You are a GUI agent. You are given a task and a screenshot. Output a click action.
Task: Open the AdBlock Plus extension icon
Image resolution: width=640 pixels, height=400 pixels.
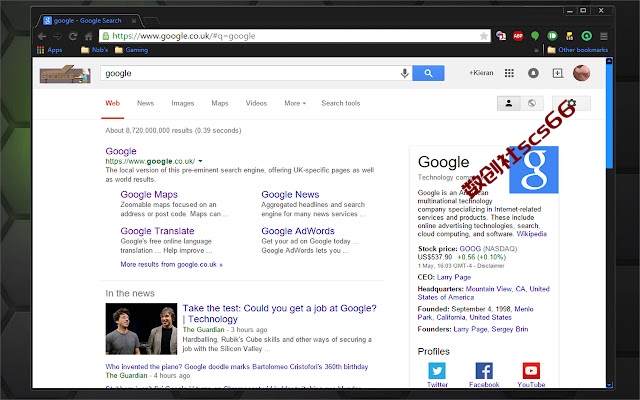click(x=518, y=36)
